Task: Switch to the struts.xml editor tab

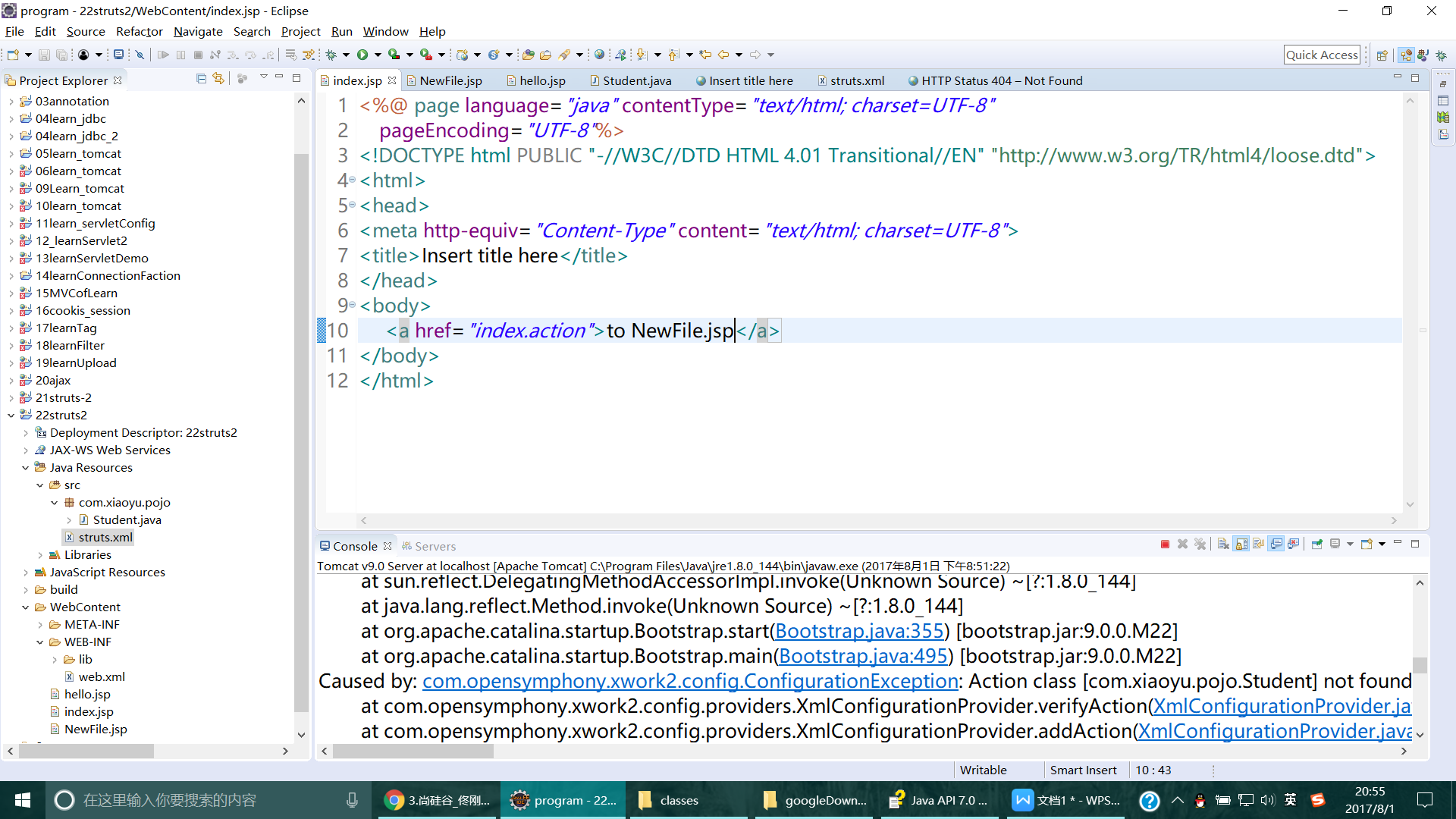Action: 851,80
